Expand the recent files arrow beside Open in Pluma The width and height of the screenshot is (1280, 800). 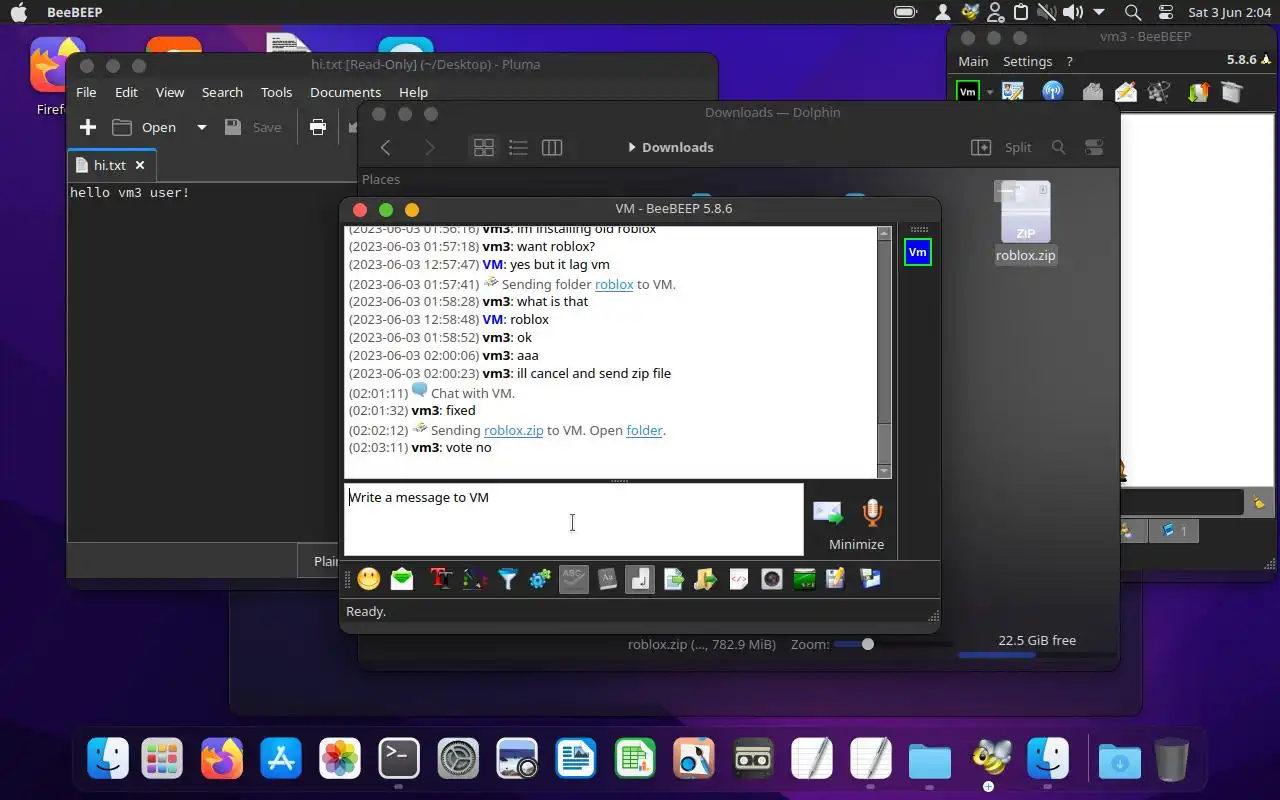[x=201, y=127]
